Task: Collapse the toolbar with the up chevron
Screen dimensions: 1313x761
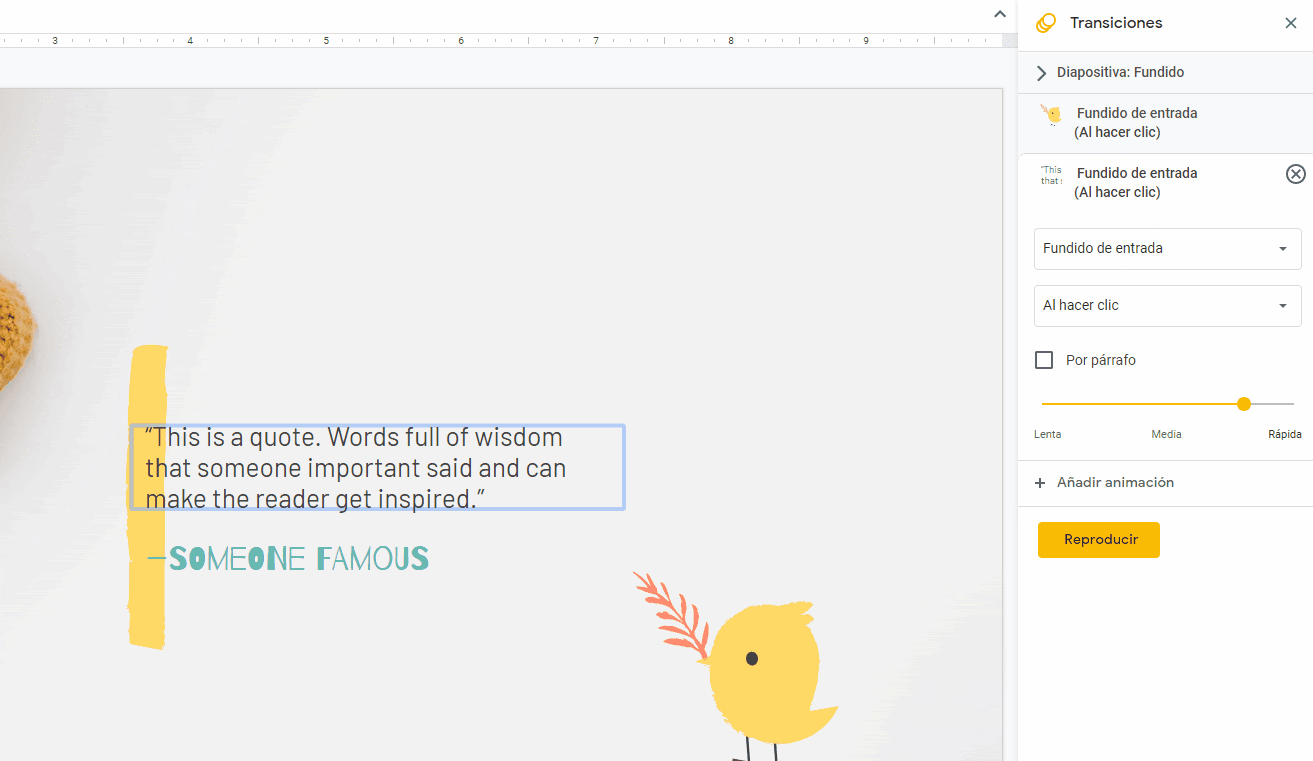Action: 999,14
